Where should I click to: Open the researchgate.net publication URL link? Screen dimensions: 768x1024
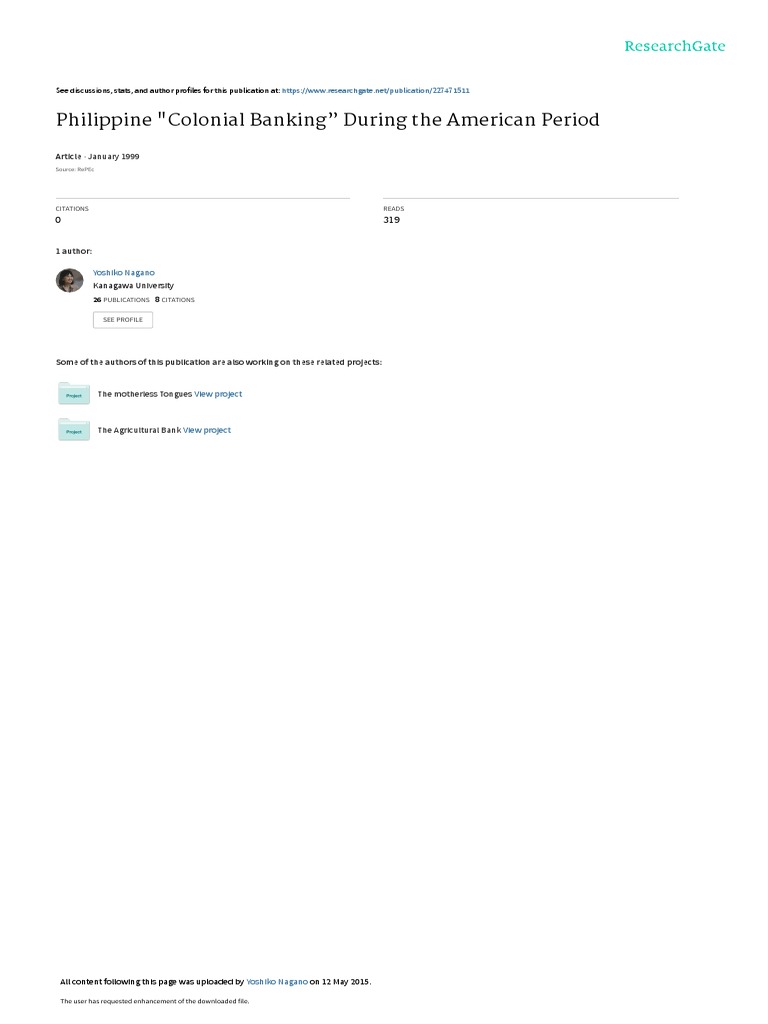pos(376,91)
